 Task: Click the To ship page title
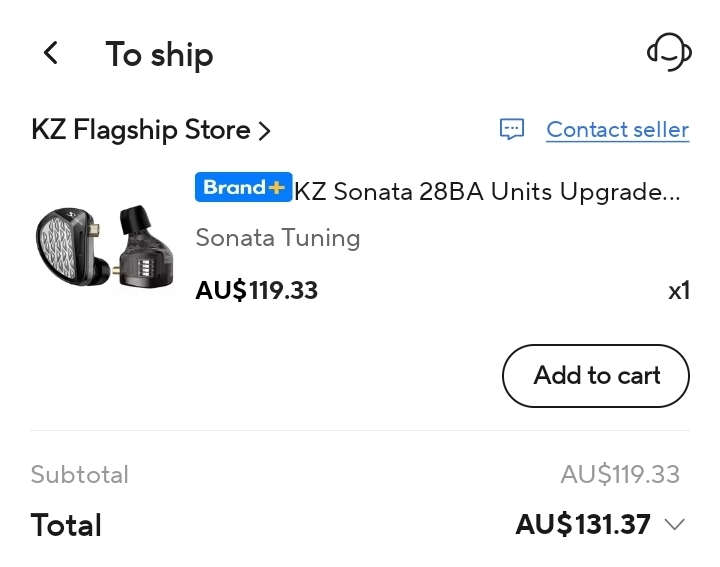coord(159,54)
